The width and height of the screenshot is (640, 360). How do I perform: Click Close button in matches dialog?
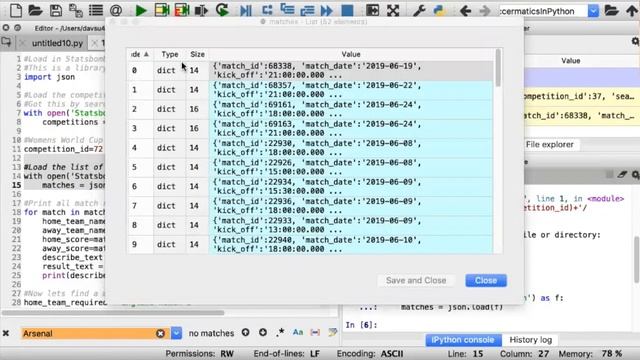(x=486, y=280)
